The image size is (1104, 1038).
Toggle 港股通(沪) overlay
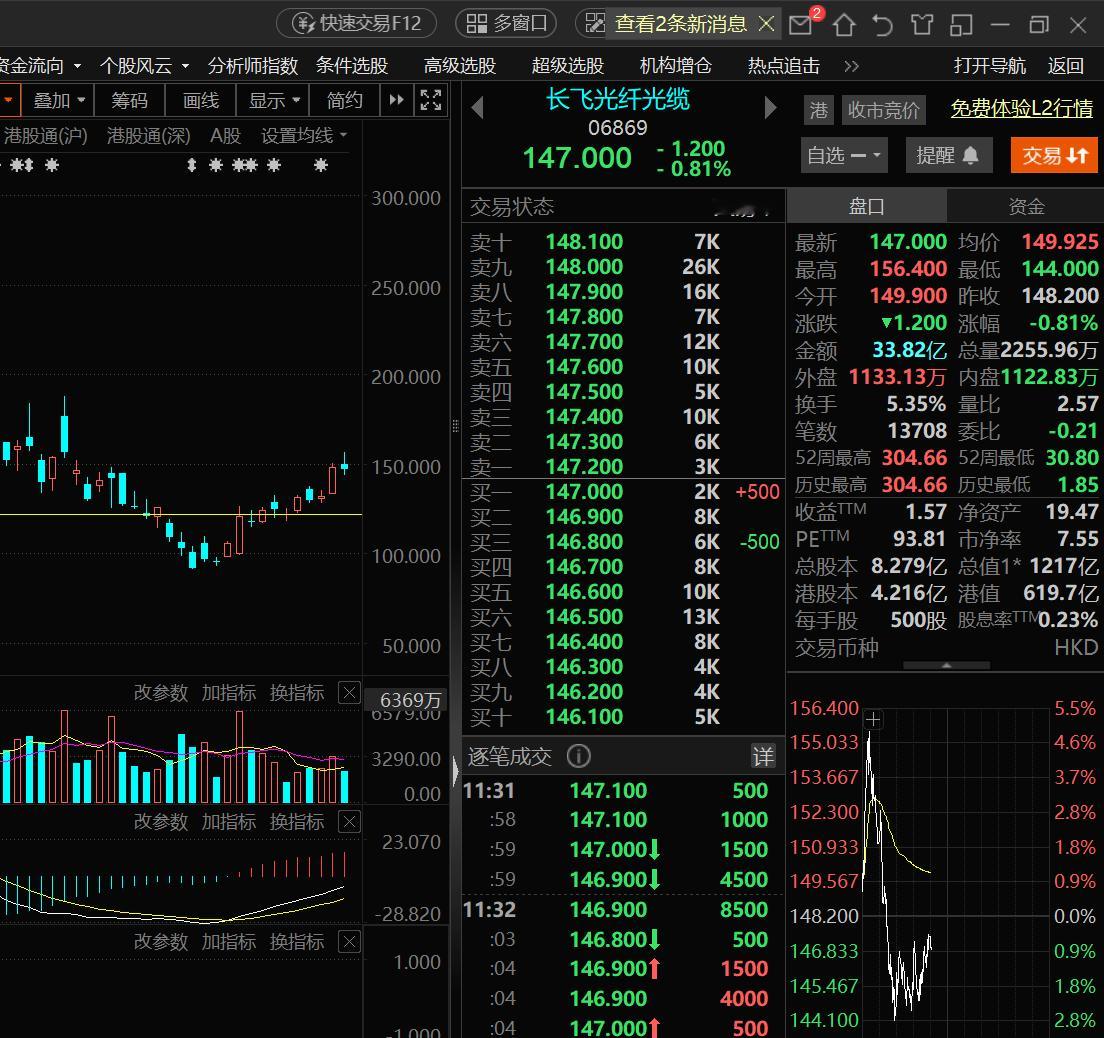tap(46, 135)
